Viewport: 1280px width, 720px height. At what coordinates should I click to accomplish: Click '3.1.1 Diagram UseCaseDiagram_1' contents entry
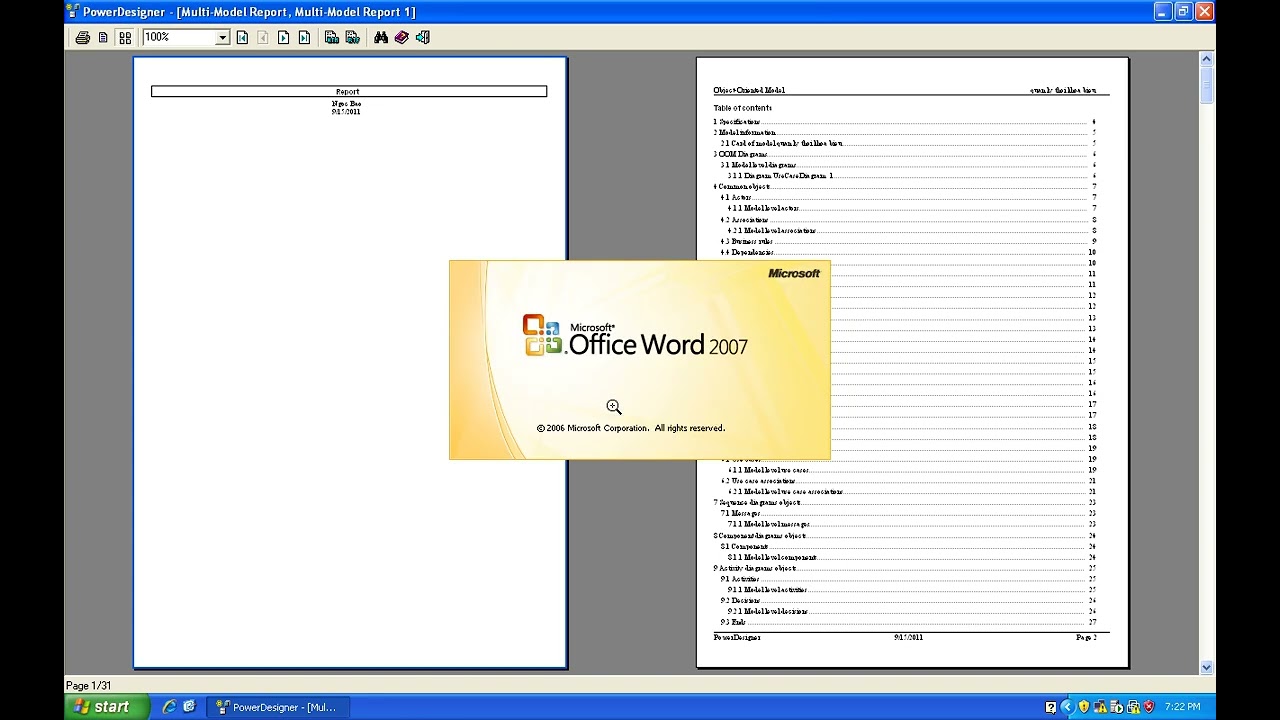pyautogui.click(x=781, y=176)
